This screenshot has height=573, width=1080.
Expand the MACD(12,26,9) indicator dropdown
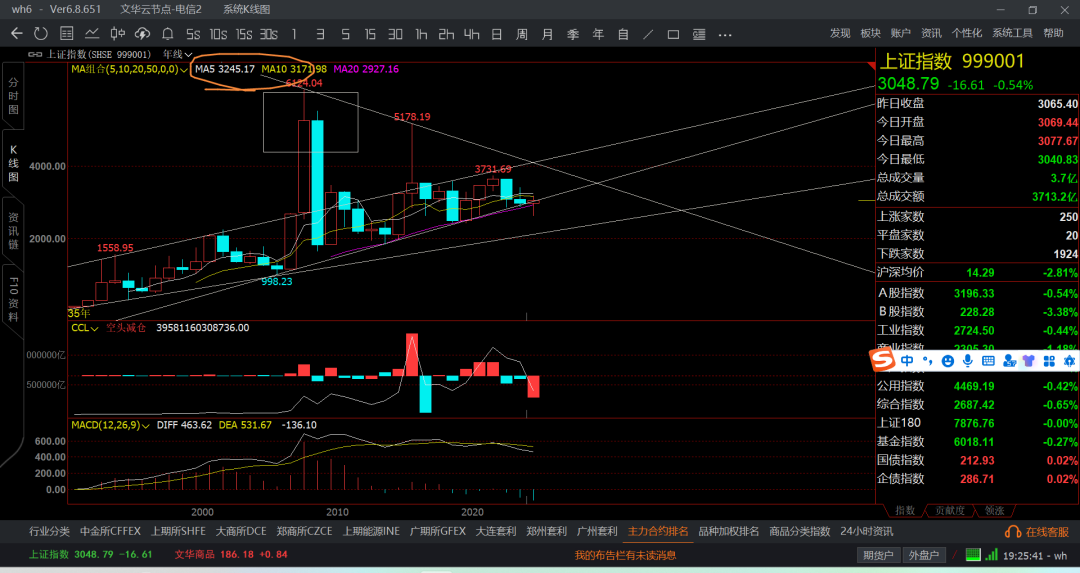[x=110, y=425]
